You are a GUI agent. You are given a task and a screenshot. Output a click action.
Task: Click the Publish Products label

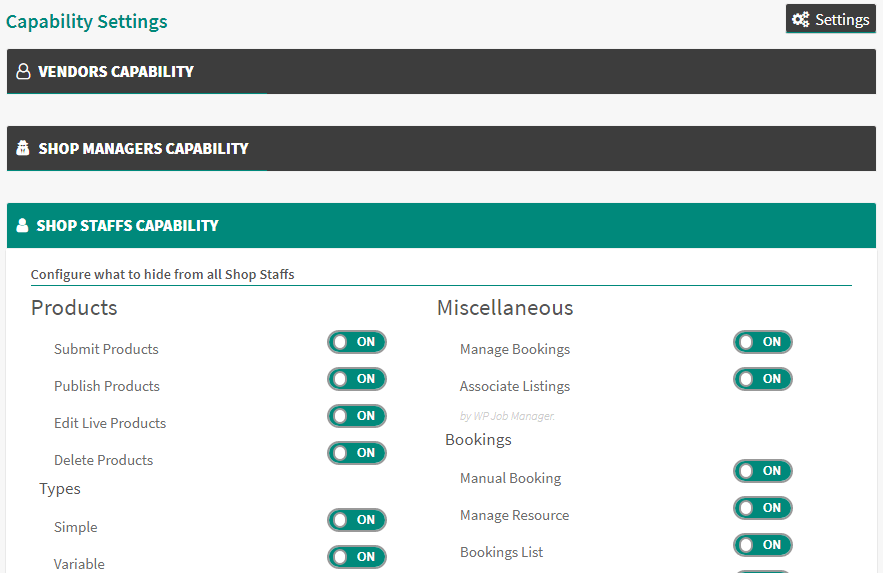pyautogui.click(x=107, y=386)
